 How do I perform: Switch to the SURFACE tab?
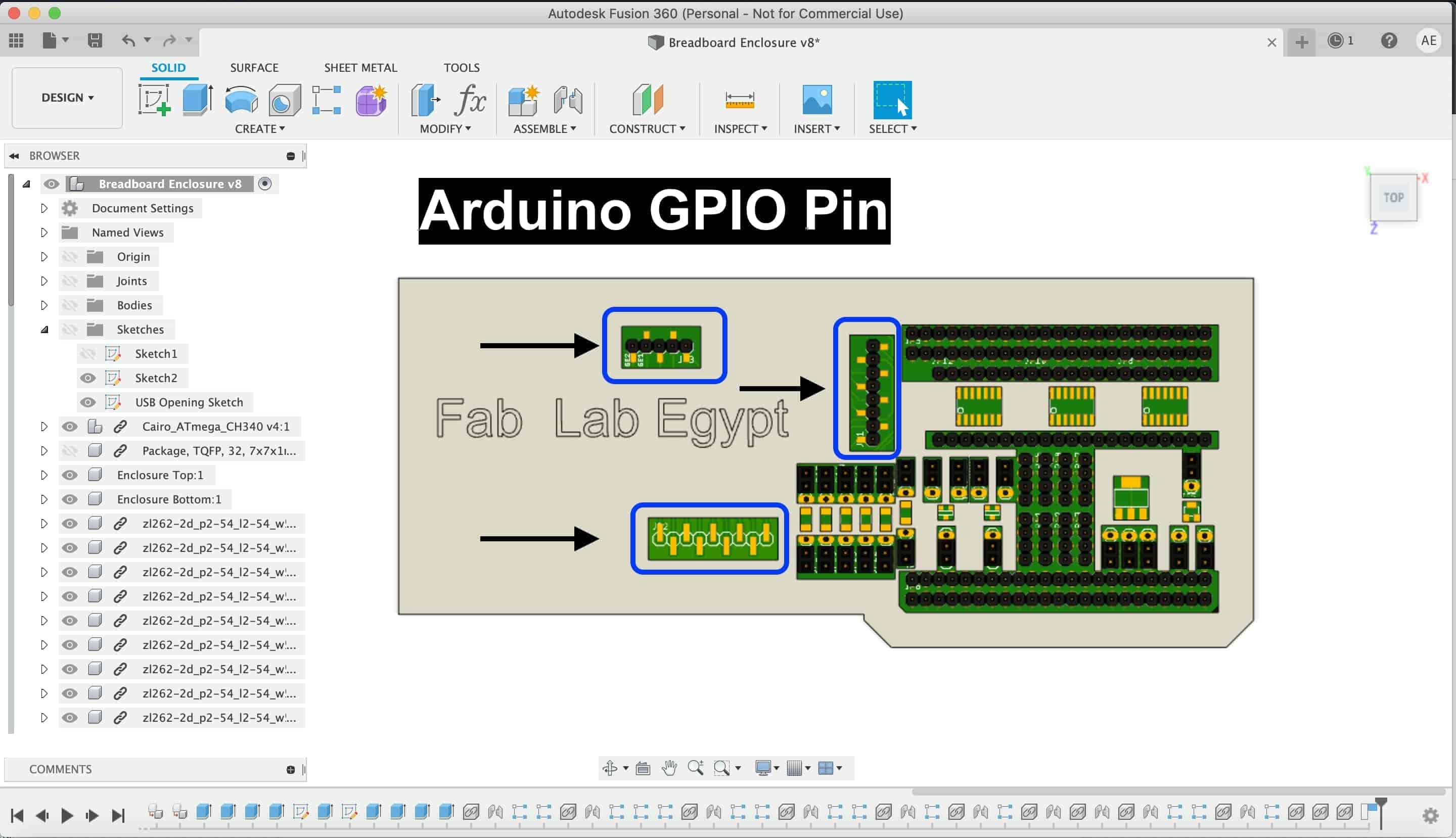tap(254, 67)
